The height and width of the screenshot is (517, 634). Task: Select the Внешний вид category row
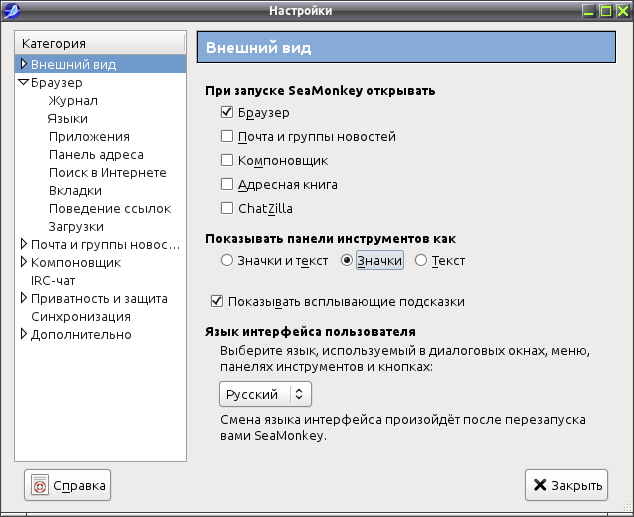click(100, 64)
